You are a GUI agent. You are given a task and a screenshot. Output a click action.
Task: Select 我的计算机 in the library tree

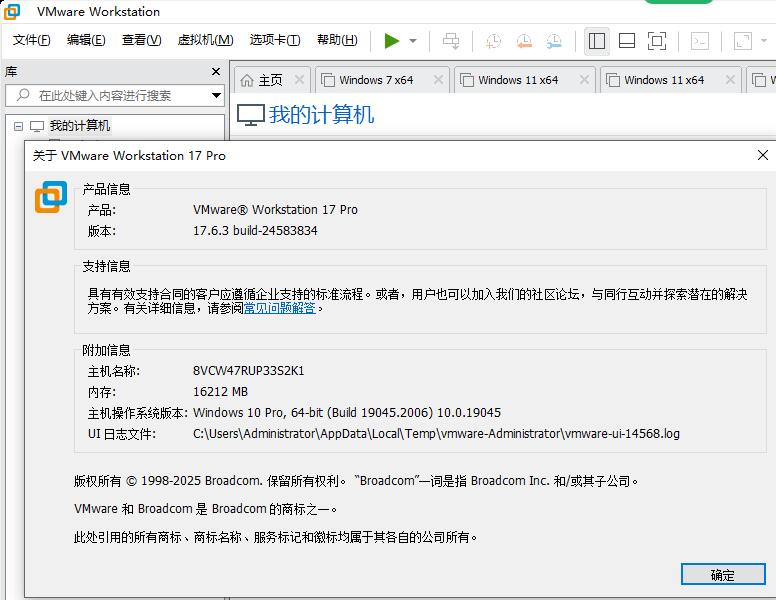click(80, 126)
